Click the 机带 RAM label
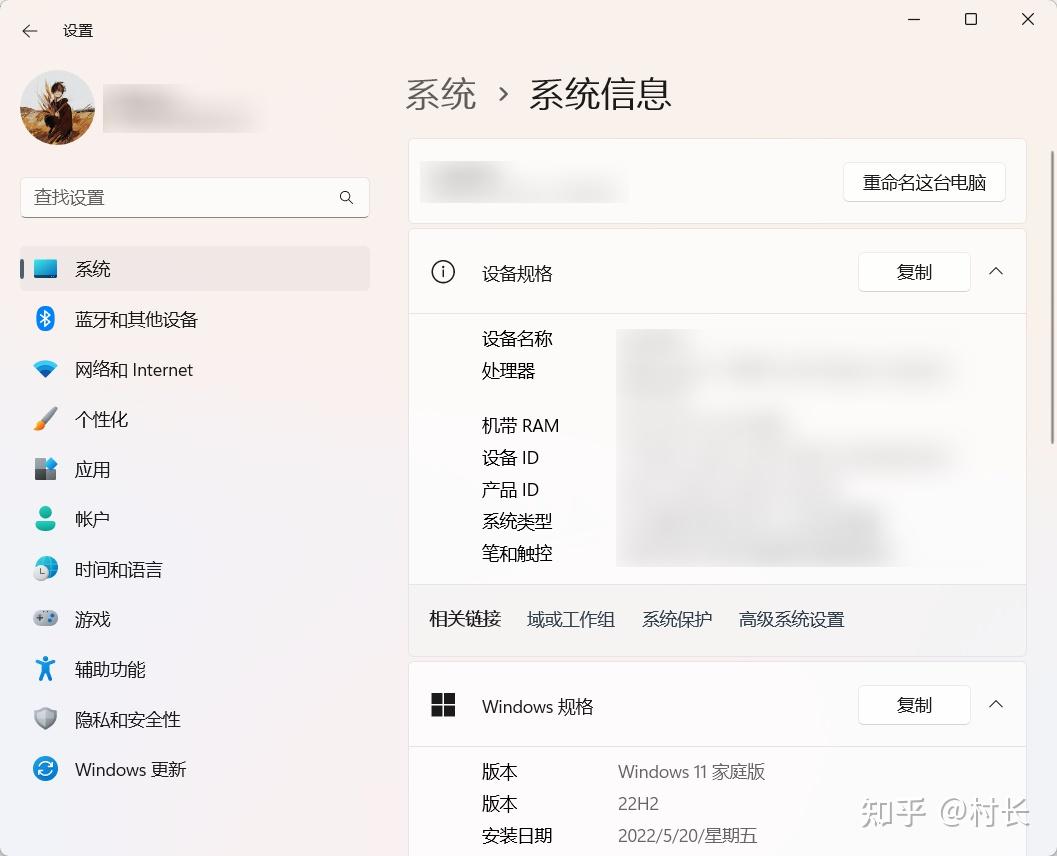This screenshot has height=856, width=1057. 520,425
